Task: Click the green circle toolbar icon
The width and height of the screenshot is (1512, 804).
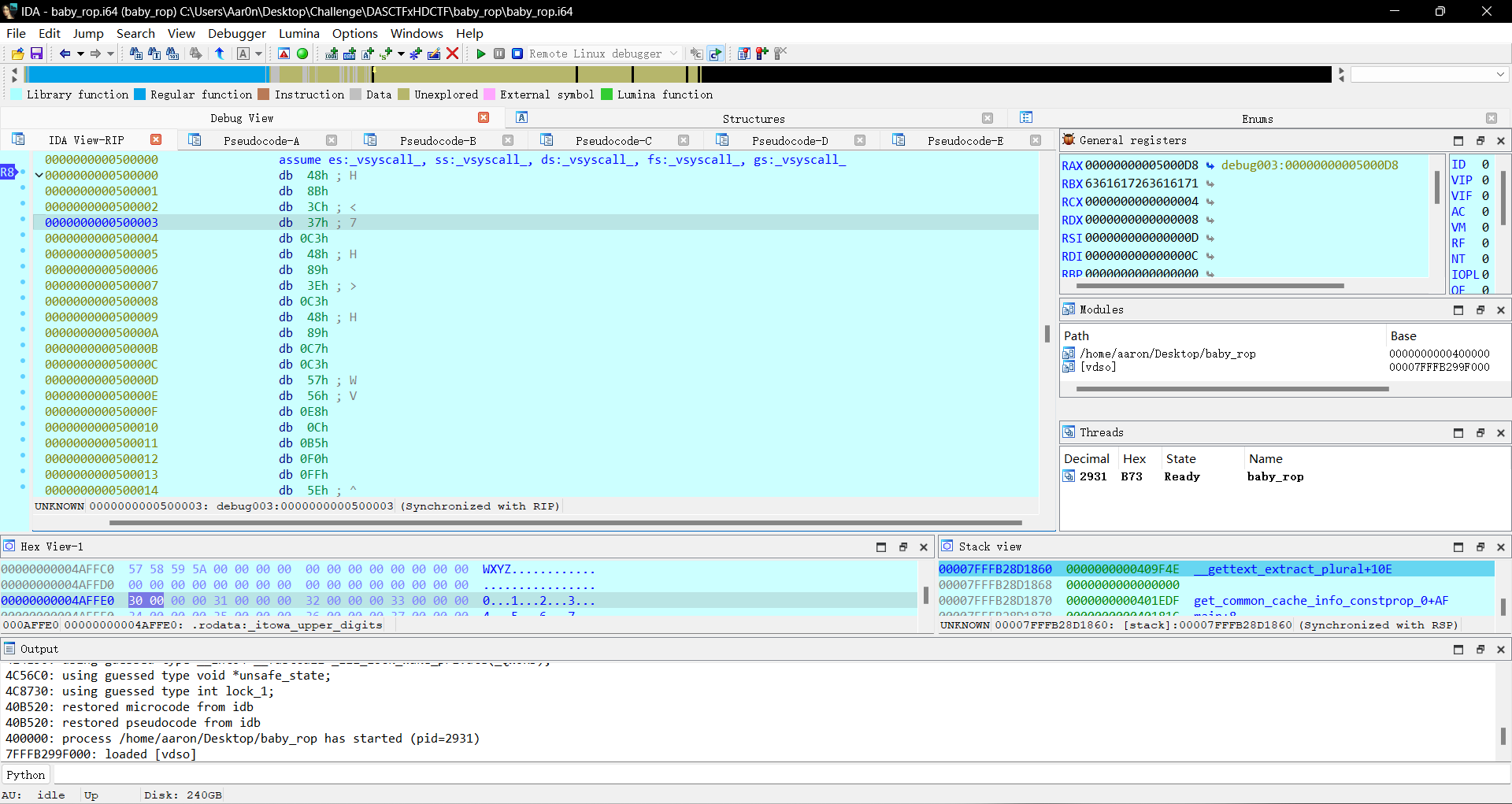Action: 302,54
